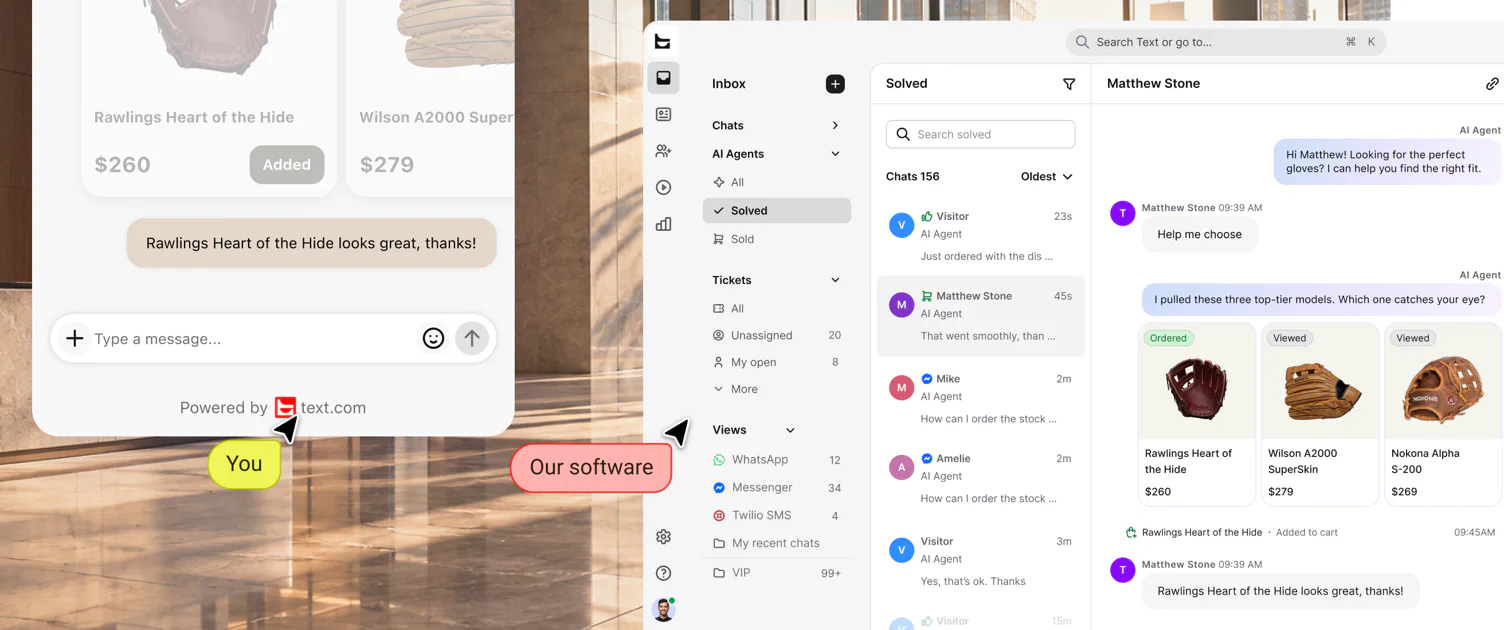Click the Help me choose message
This screenshot has height=630, width=1504.
point(1199,235)
